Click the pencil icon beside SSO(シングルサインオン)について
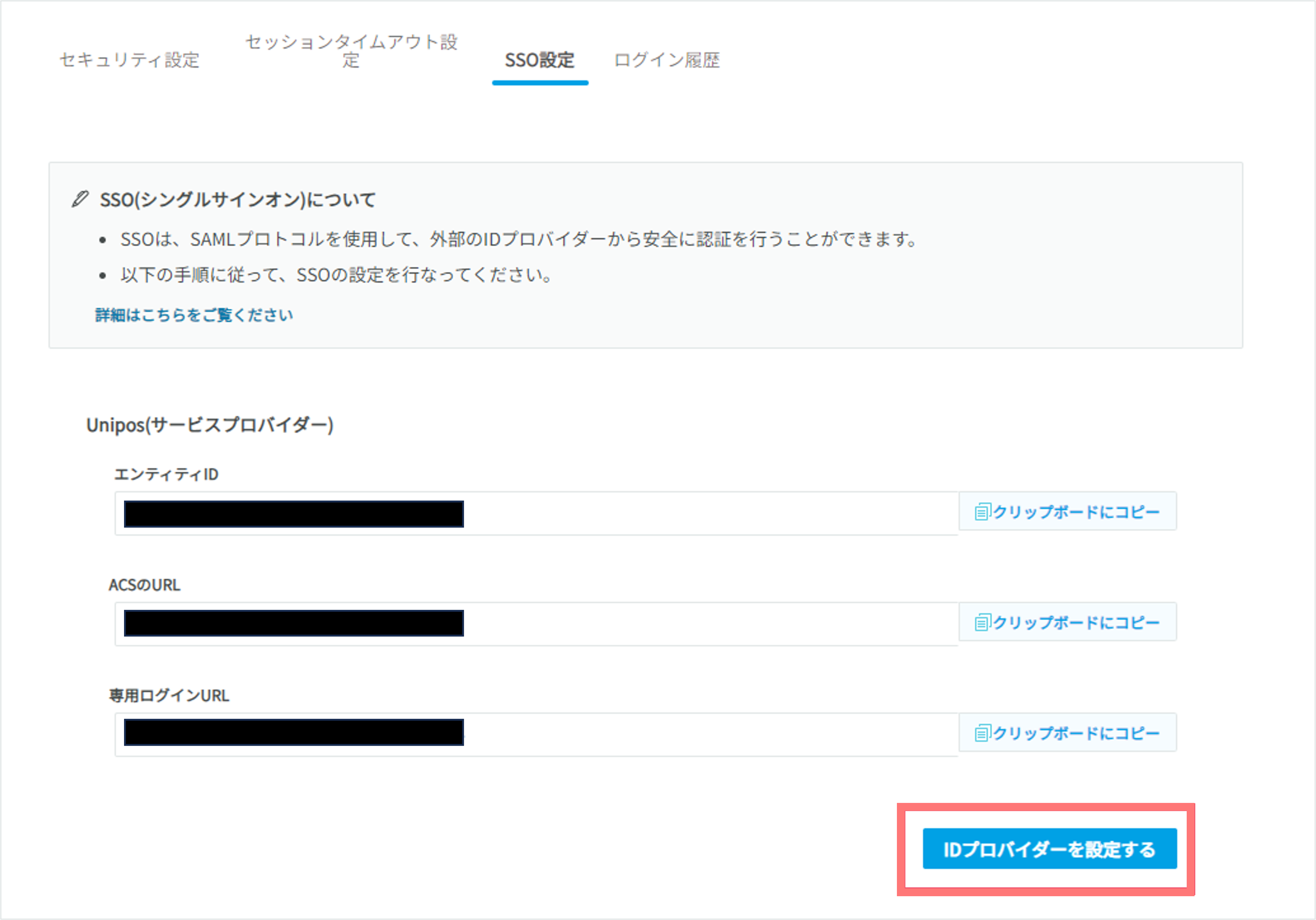 coord(80,199)
